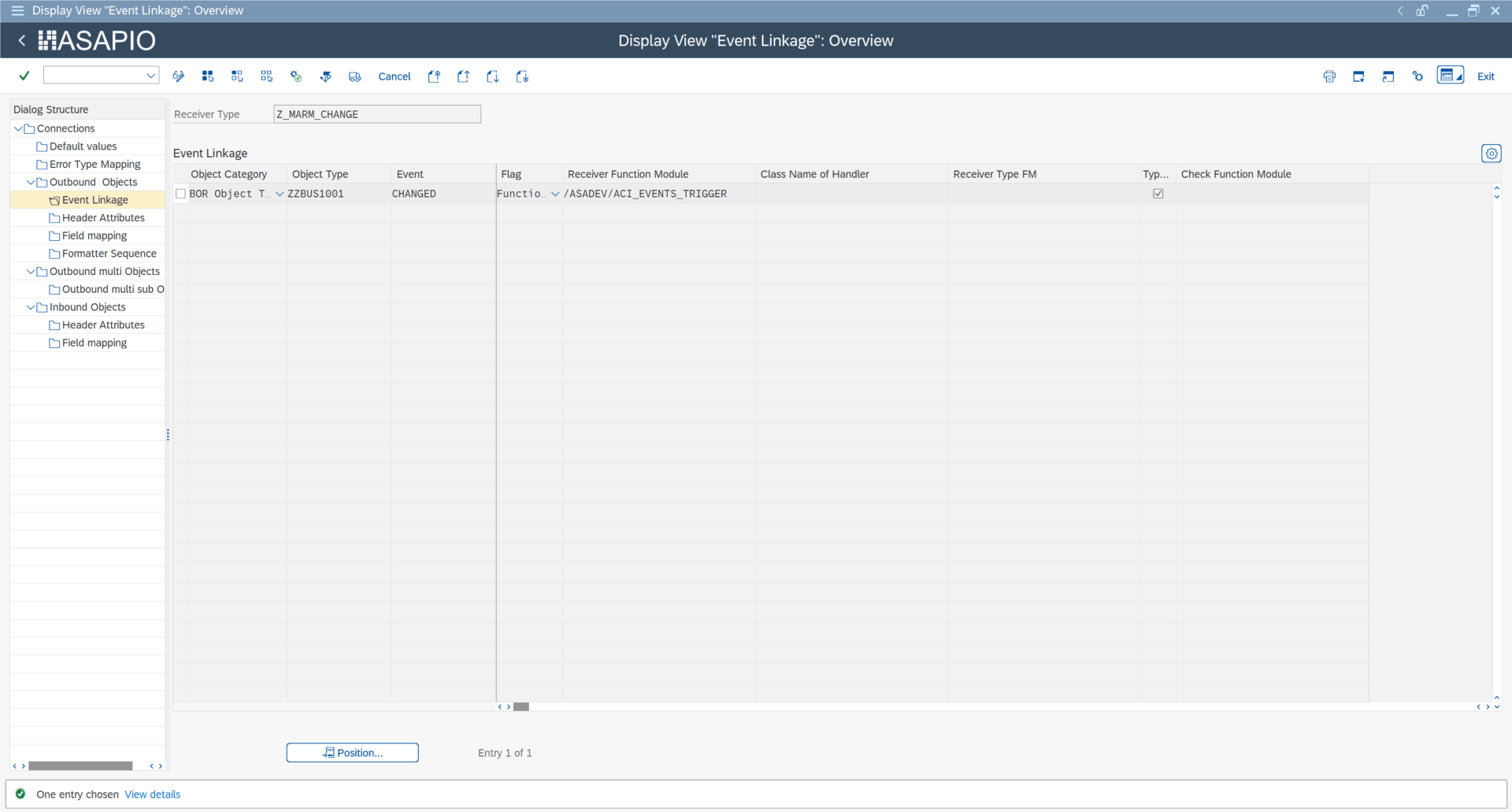Click the Display/Change pencil-glasses icon
The width and height of the screenshot is (1512, 812).
(179, 76)
